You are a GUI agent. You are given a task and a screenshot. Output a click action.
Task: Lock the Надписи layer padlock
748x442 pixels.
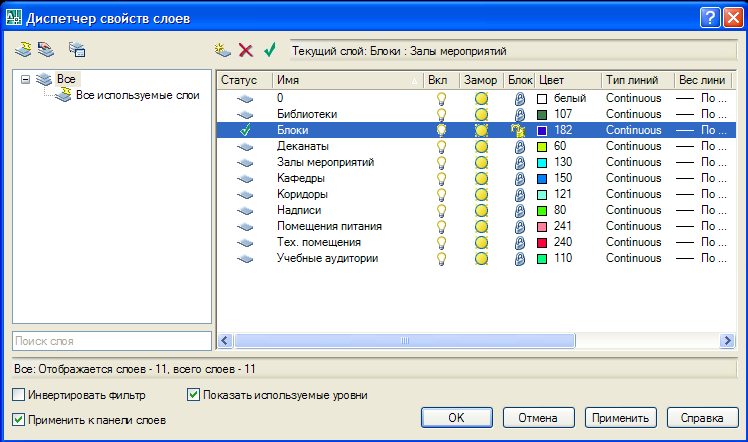pos(519,210)
